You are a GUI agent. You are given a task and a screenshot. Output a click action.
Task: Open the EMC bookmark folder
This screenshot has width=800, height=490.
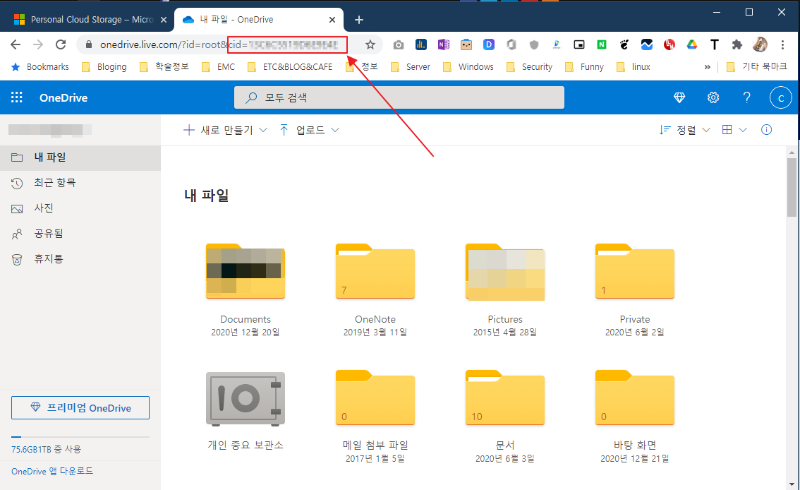coord(218,67)
